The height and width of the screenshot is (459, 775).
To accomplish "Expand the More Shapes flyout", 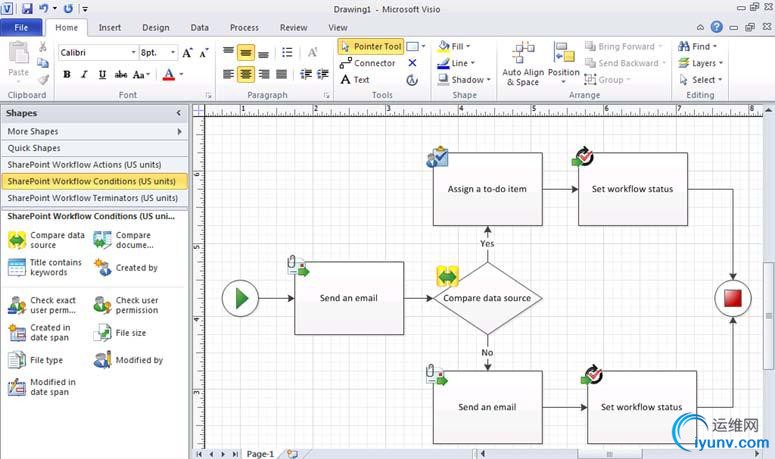I will click(179, 131).
